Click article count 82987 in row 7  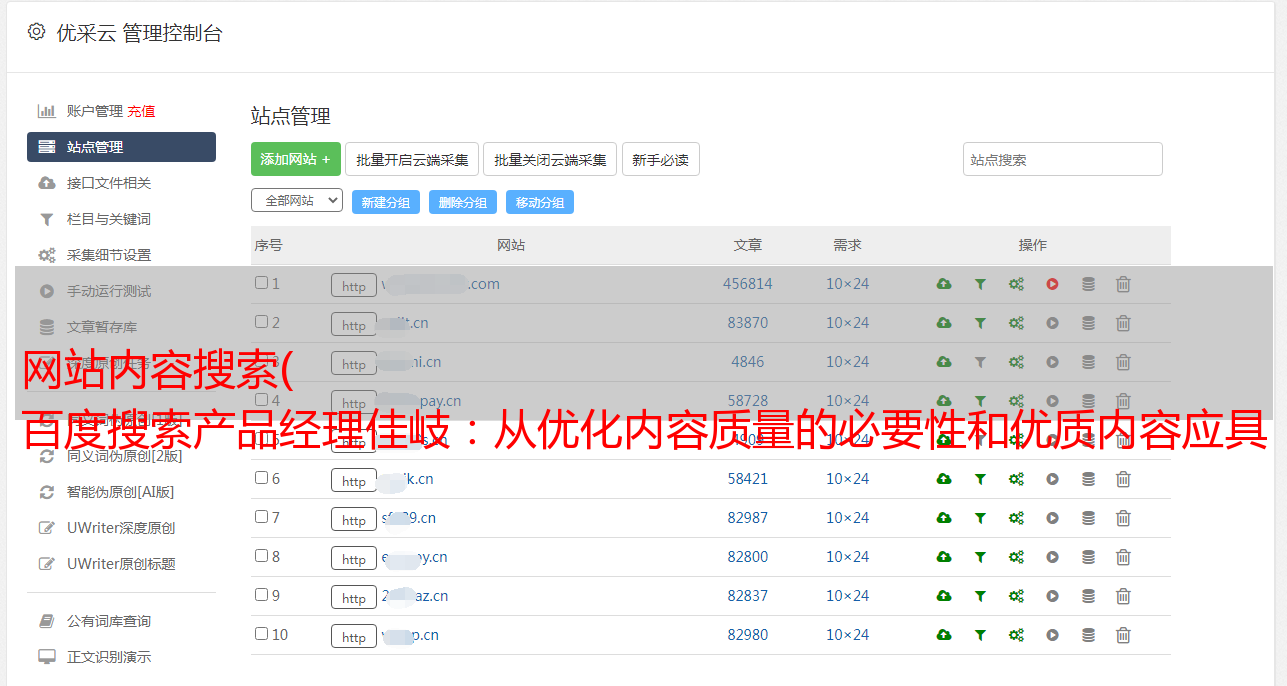point(748,518)
